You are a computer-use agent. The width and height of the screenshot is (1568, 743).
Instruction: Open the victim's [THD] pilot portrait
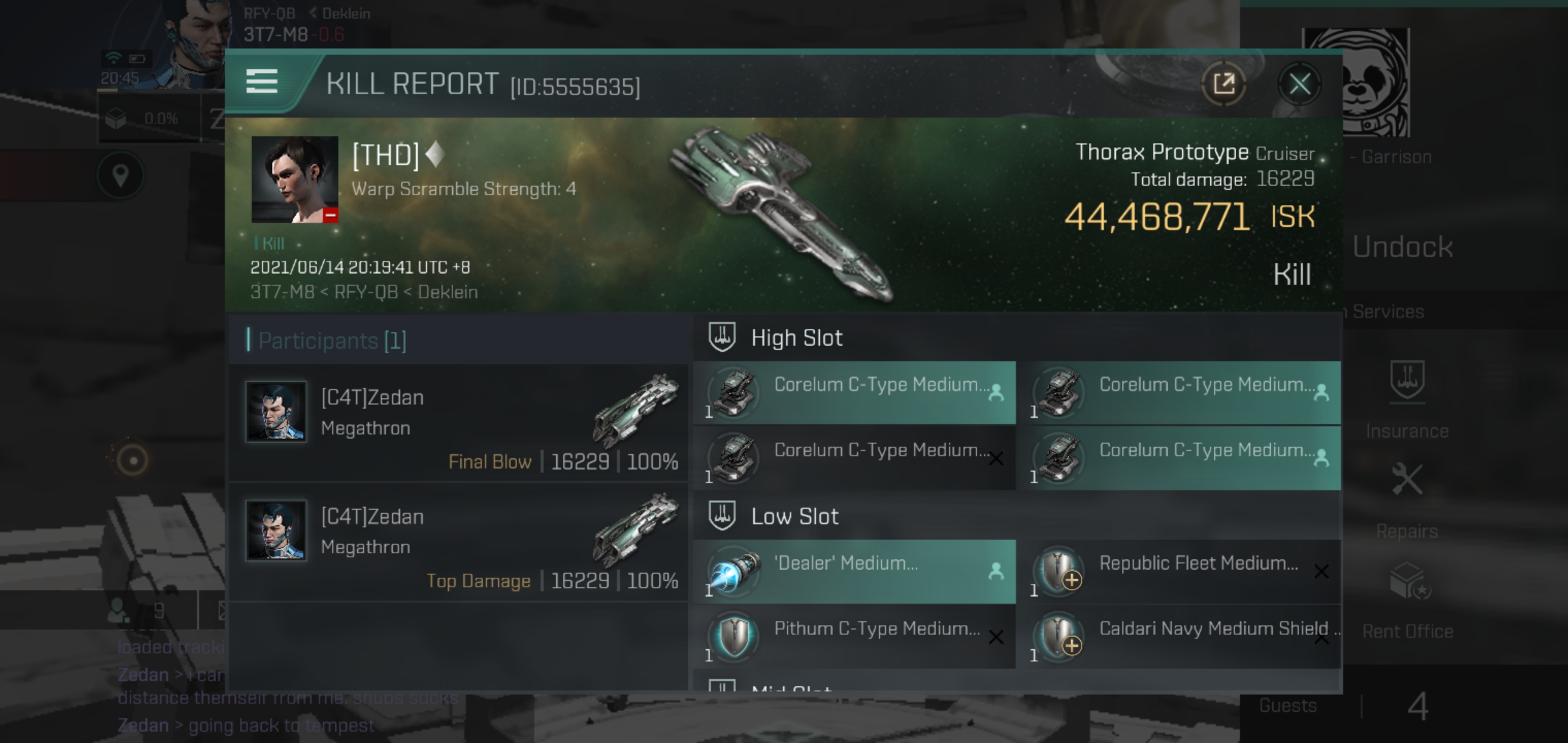coord(295,179)
